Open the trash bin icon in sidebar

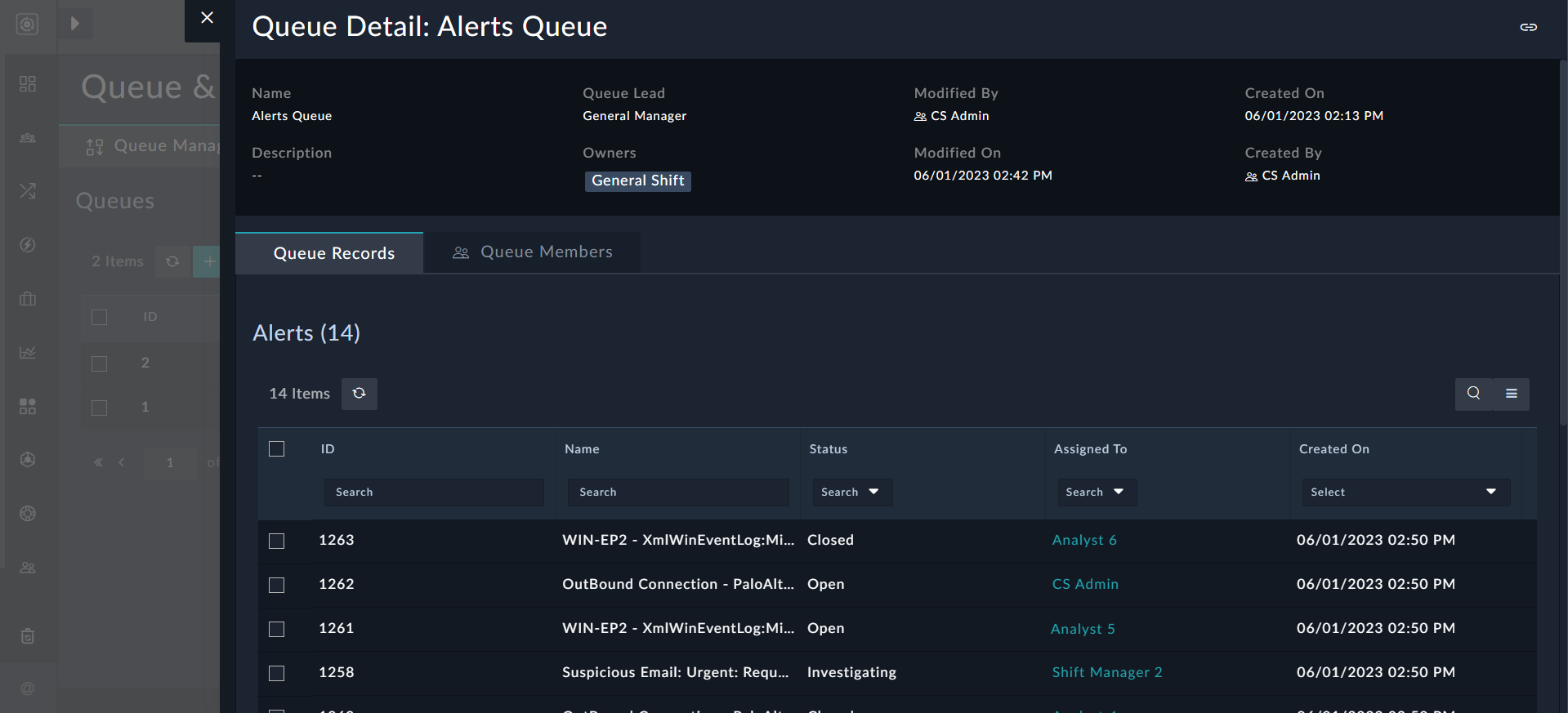click(x=28, y=636)
